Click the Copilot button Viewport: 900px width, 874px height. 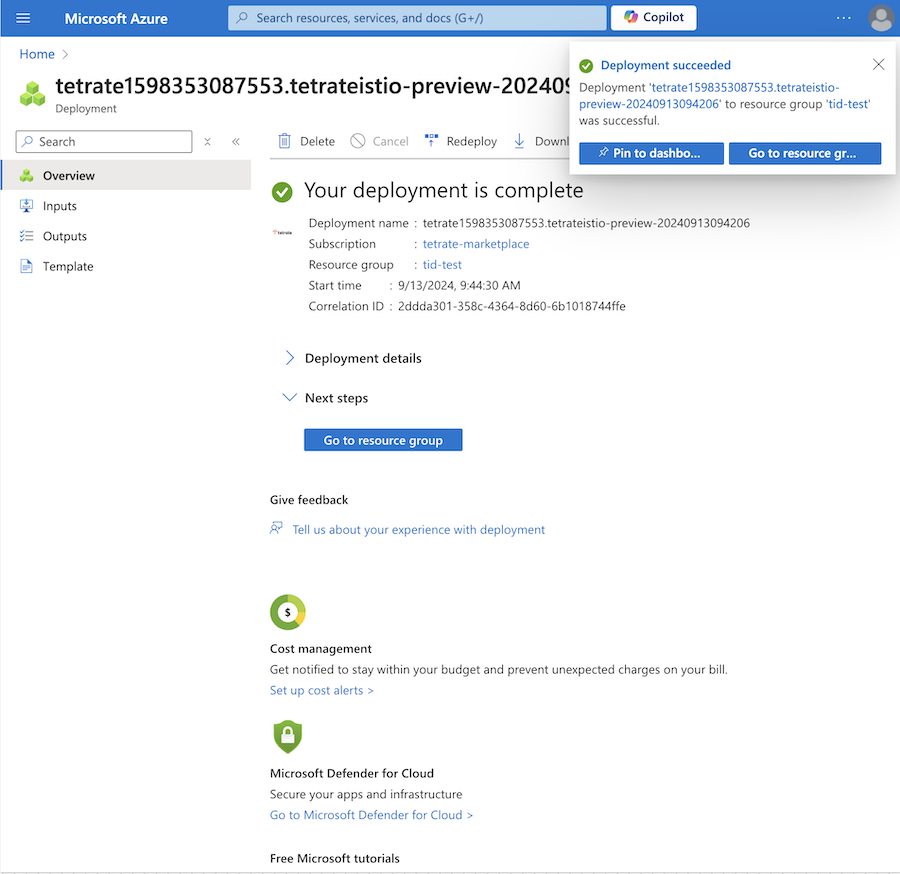coord(653,17)
